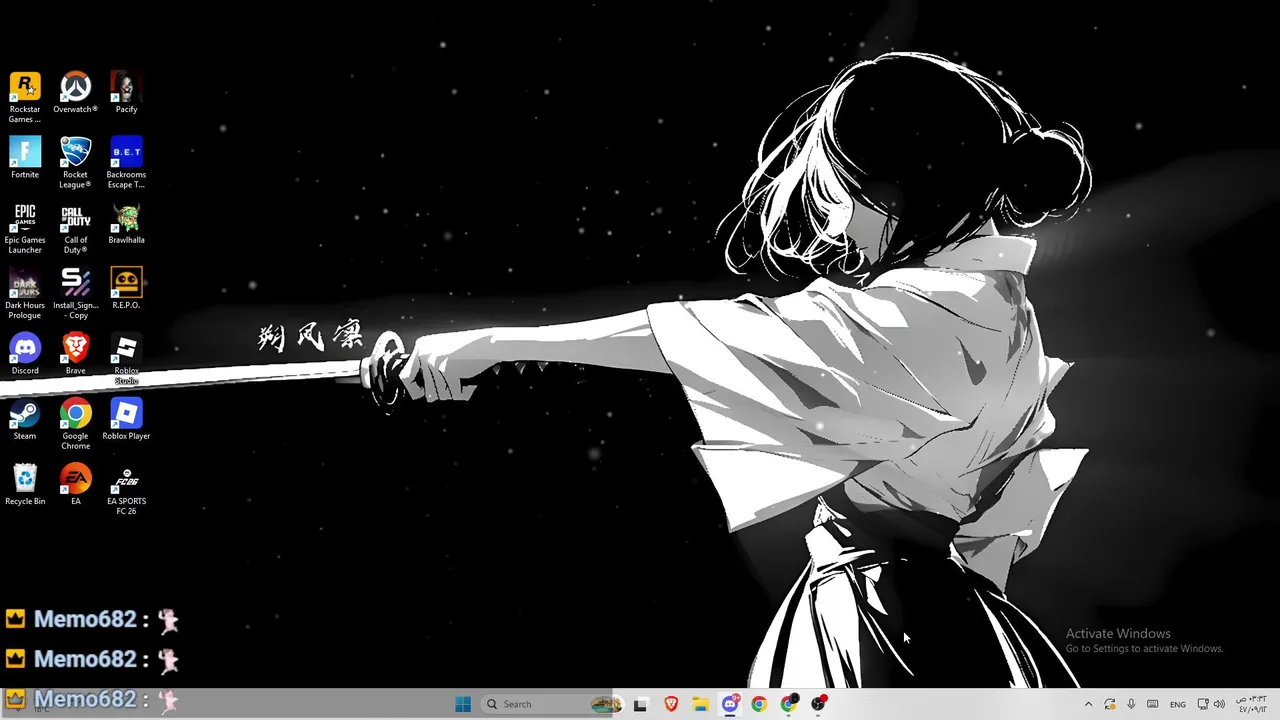Image resolution: width=1280 pixels, height=720 pixels.
Task: Select the Pacify desktop icon
Action: coord(126,92)
